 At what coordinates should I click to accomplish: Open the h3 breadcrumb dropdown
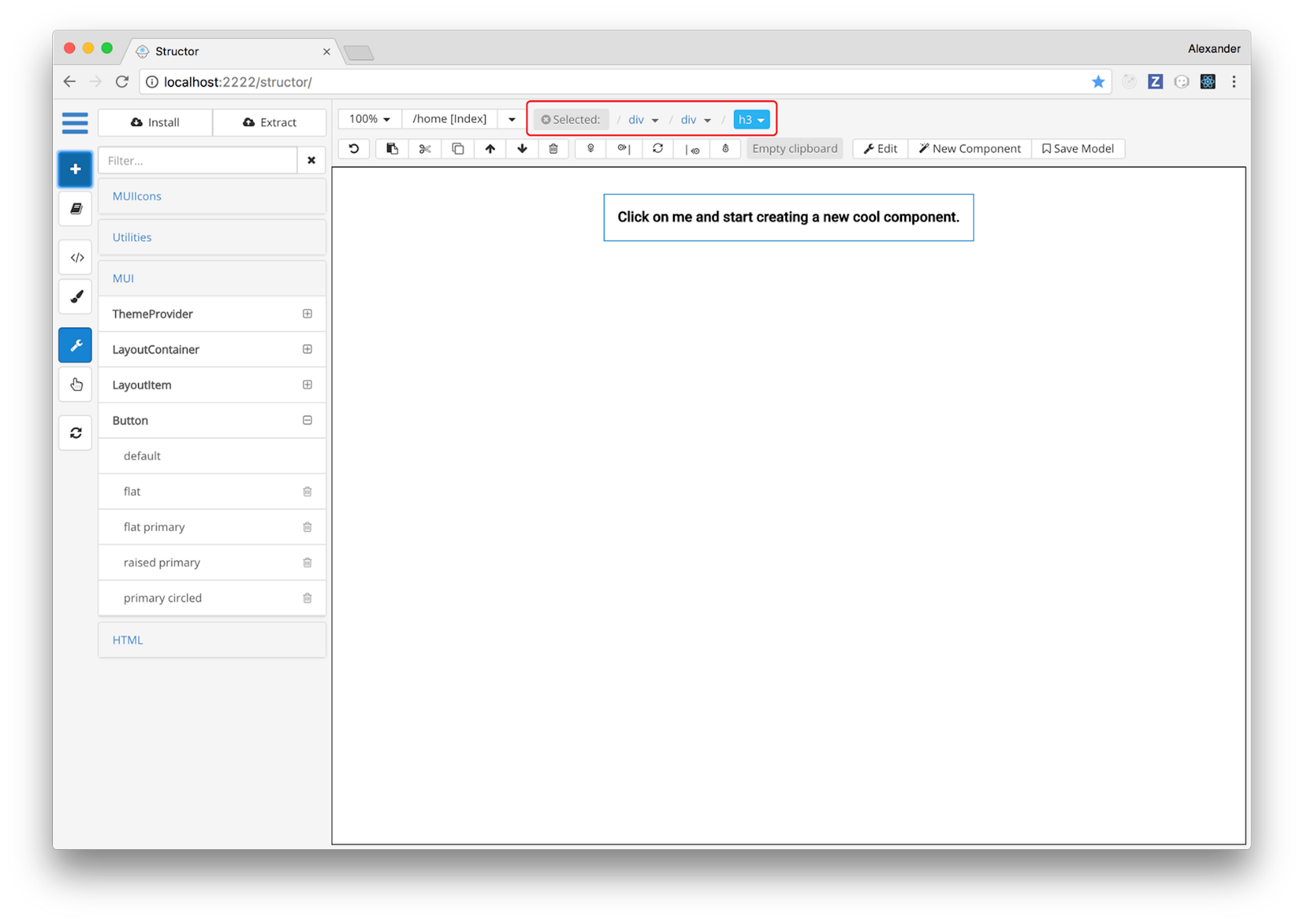click(751, 119)
